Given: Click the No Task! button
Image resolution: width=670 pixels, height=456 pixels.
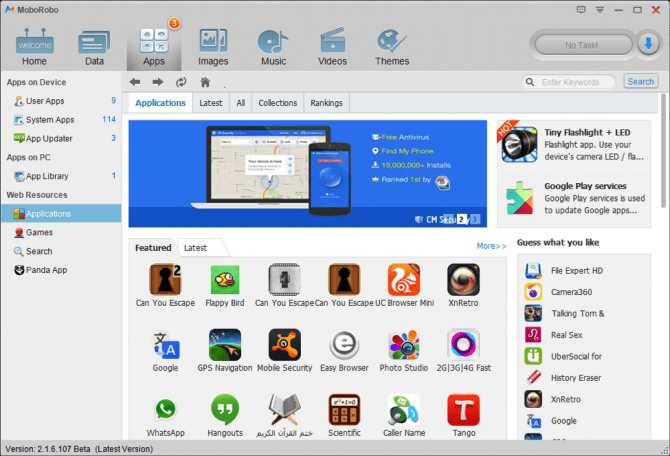Looking at the screenshot, I should click(x=583, y=44).
